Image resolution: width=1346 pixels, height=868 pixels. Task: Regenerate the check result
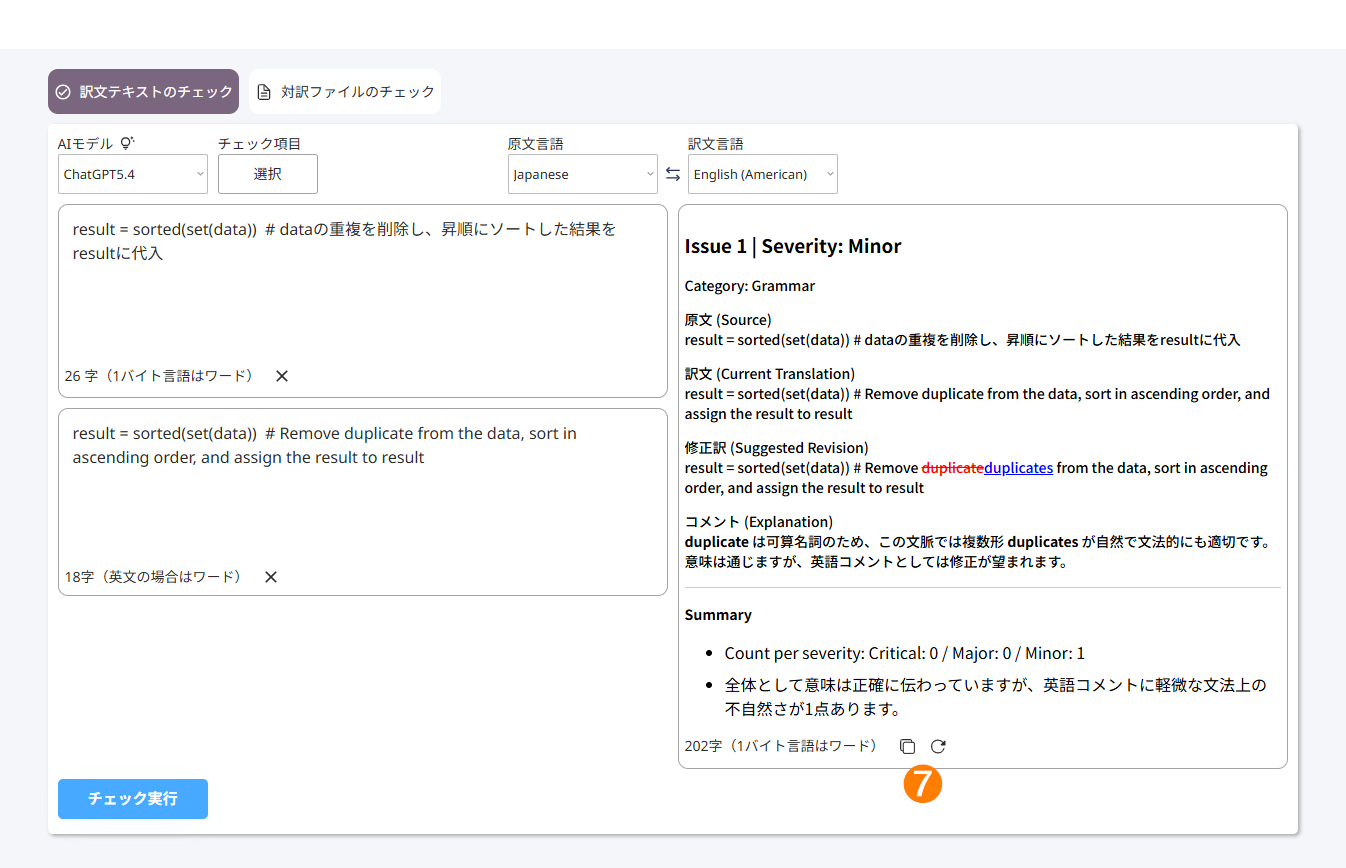coord(938,746)
